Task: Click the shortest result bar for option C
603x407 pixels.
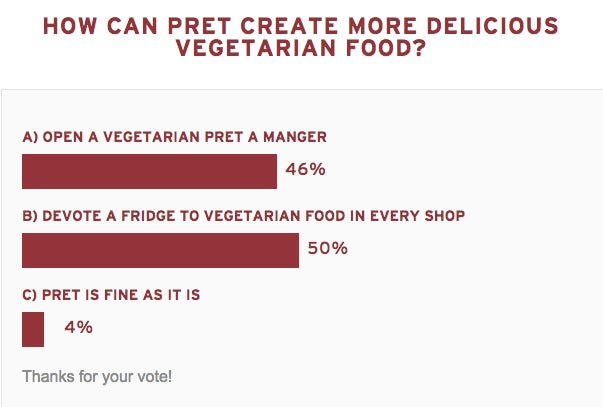Action: pyautogui.click(x=33, y=329)
